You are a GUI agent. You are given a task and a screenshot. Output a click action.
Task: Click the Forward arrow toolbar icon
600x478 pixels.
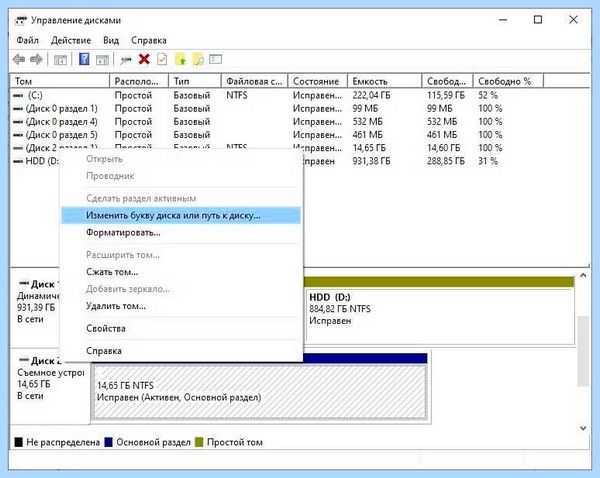pyautogui.click(x=36, y=59)
